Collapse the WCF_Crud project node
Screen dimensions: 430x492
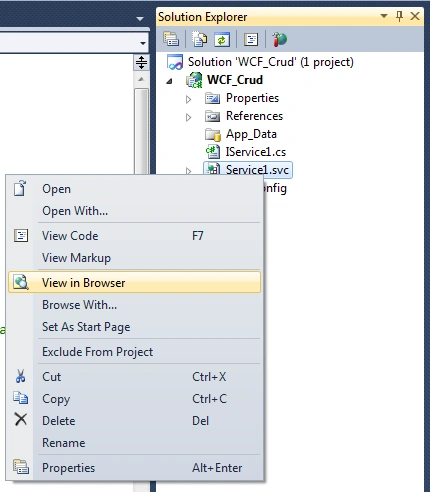[170, 81]
